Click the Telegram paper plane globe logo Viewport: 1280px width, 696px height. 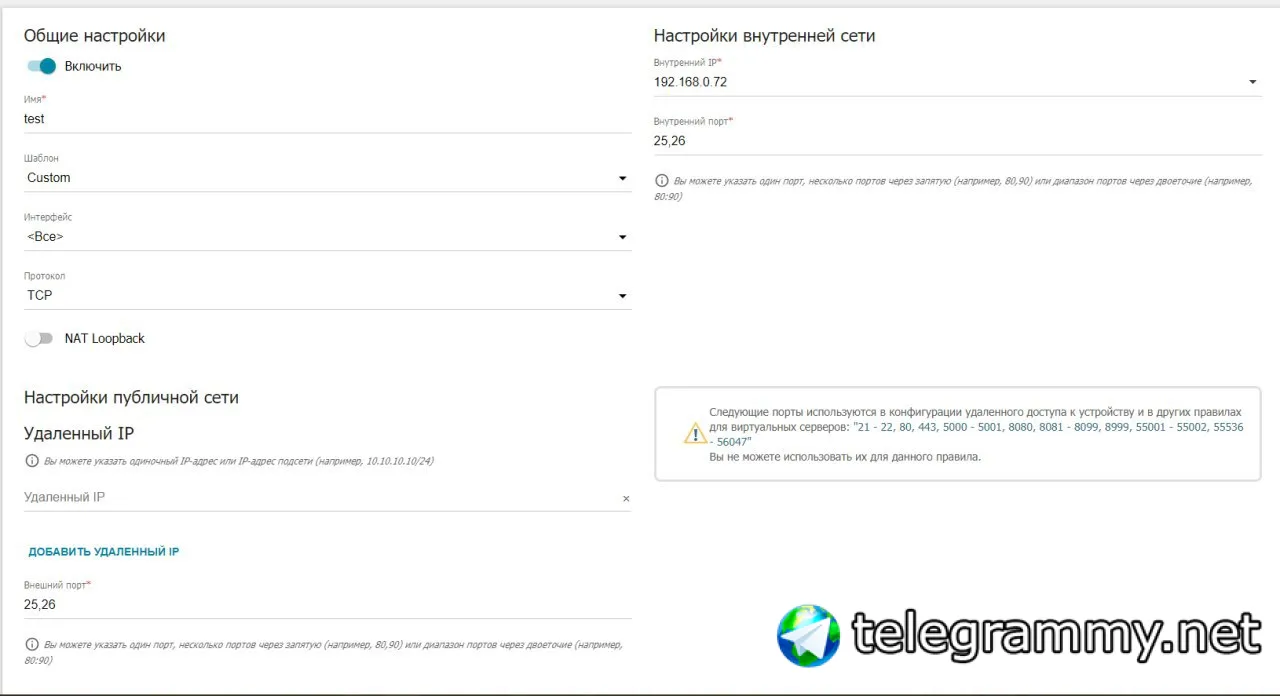tap(808, 636)
